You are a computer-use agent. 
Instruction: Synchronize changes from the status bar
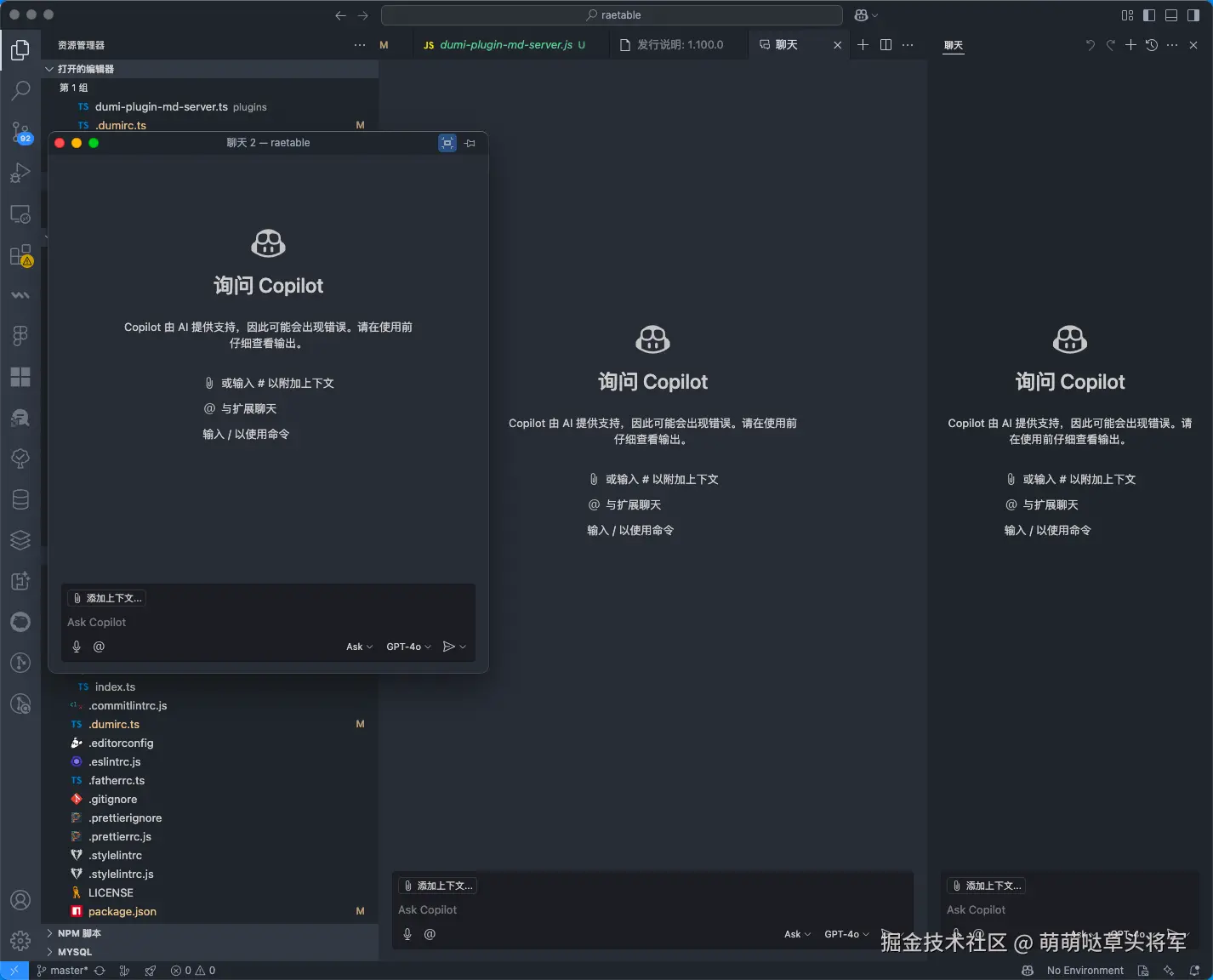tap(100, 971)
